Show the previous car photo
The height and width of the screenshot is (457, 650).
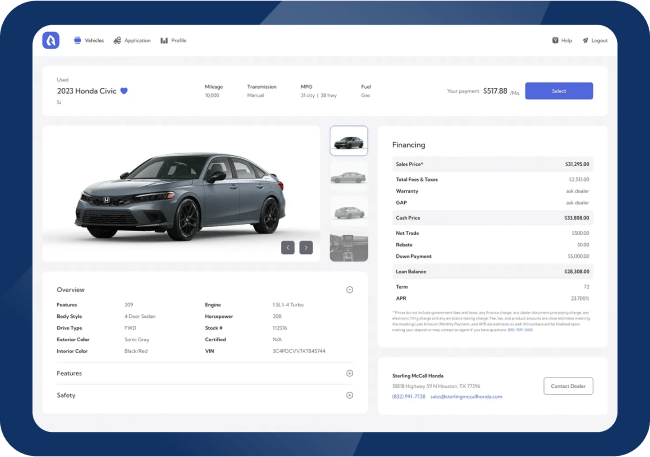coord(288,248)
